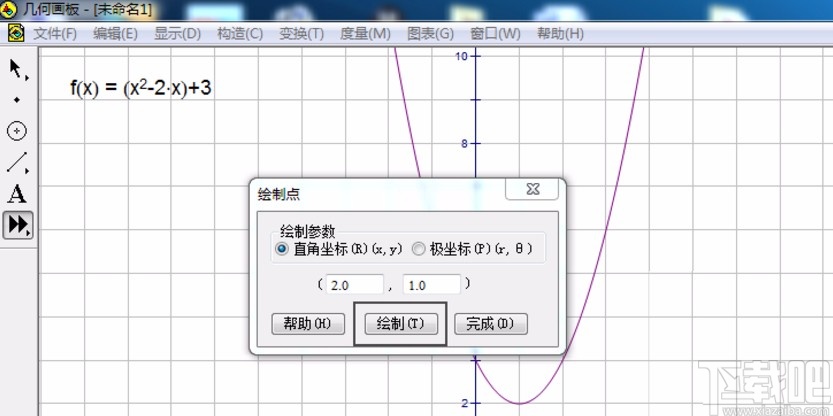Click the 帮助(H) button in dialog

point(308,324)
